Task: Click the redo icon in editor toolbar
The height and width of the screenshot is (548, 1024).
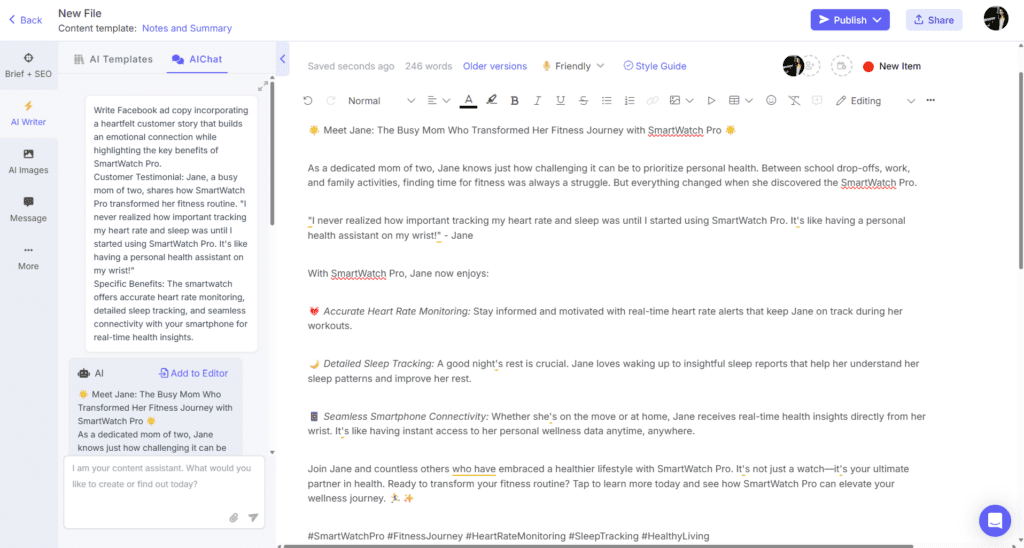Action: pyautogui.click(x=330, y=101)
